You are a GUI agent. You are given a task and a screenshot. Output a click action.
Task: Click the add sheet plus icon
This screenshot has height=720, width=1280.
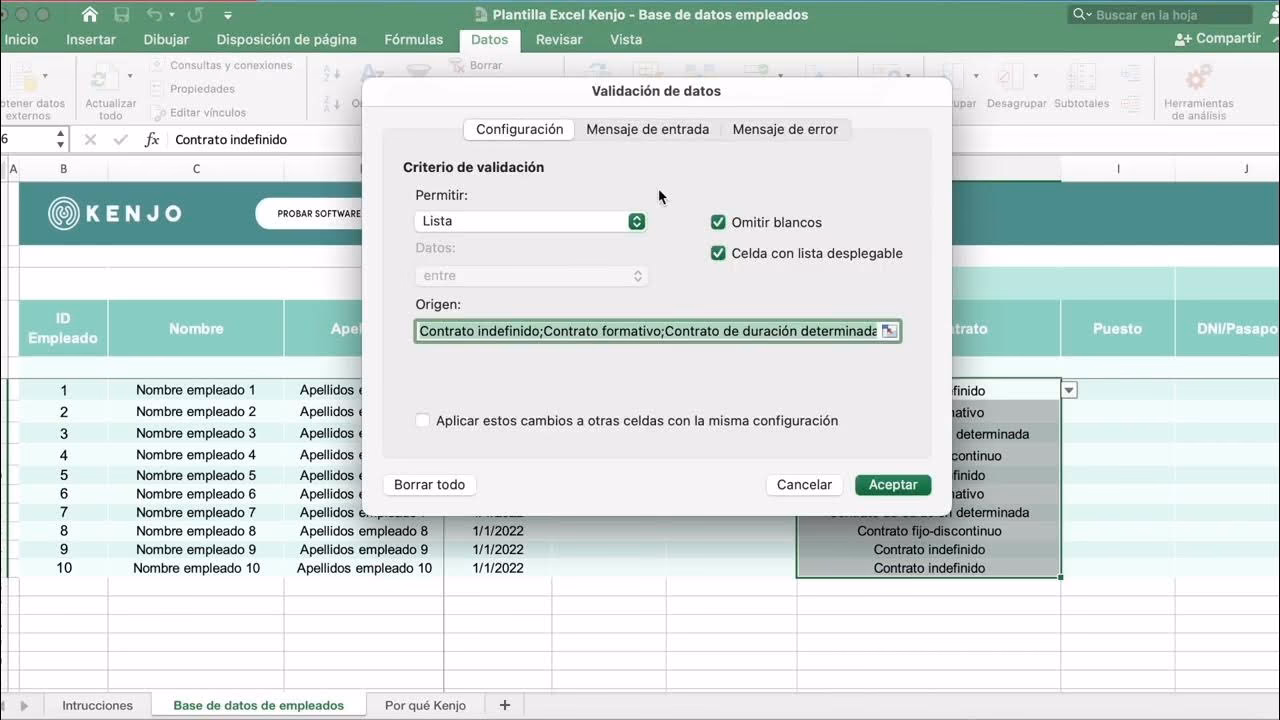[505, 705]
